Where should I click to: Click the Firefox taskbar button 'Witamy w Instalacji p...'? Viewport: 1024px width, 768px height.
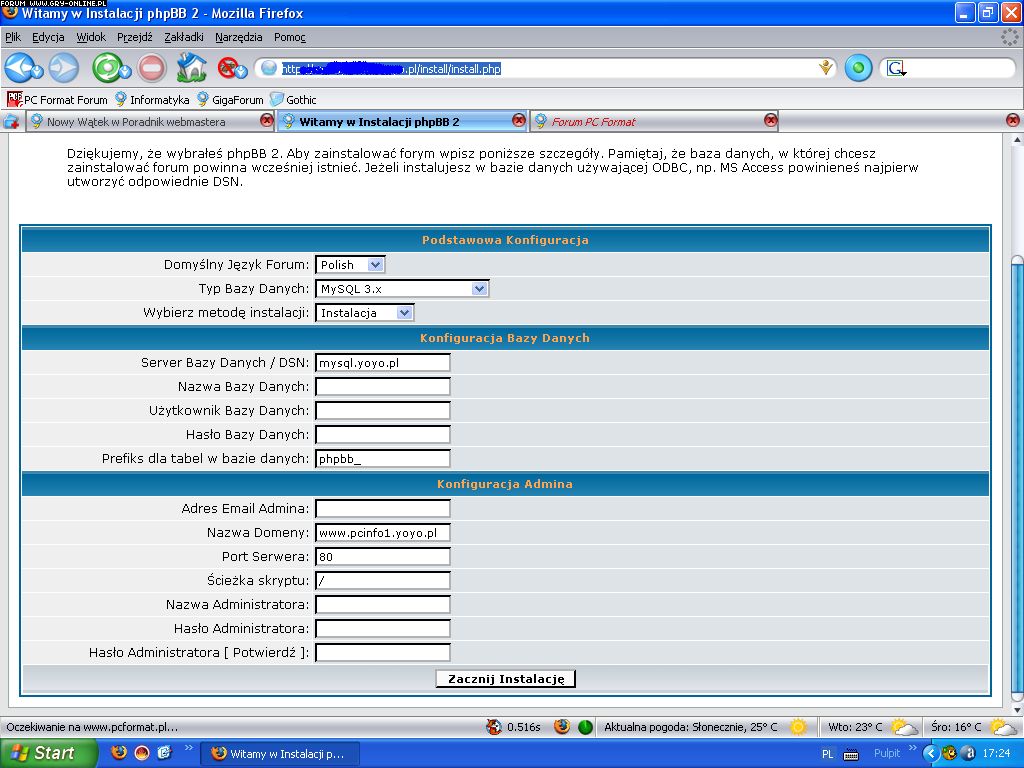pyautogui.click(x=280, y=754)
